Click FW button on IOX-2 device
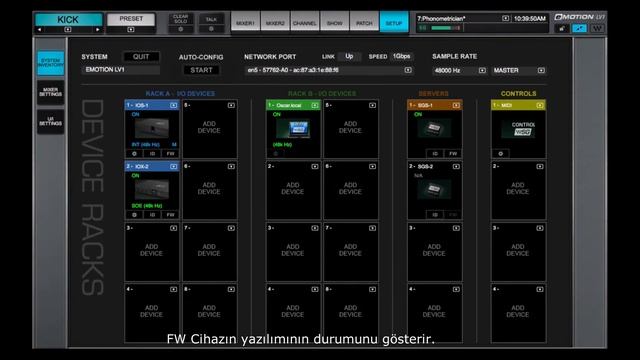This screenshot has height=360, width=640. point(170,215)
